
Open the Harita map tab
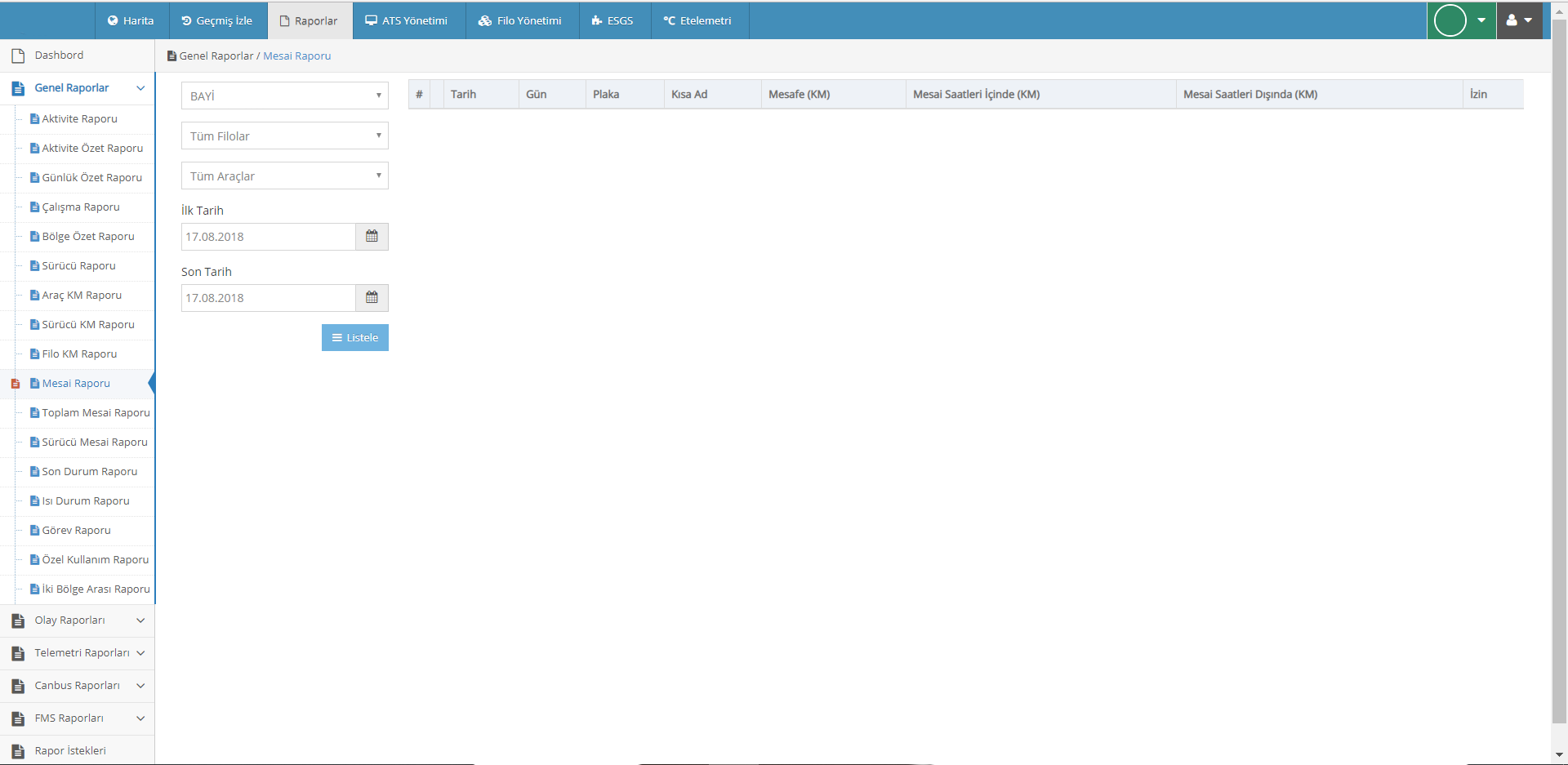131,20
